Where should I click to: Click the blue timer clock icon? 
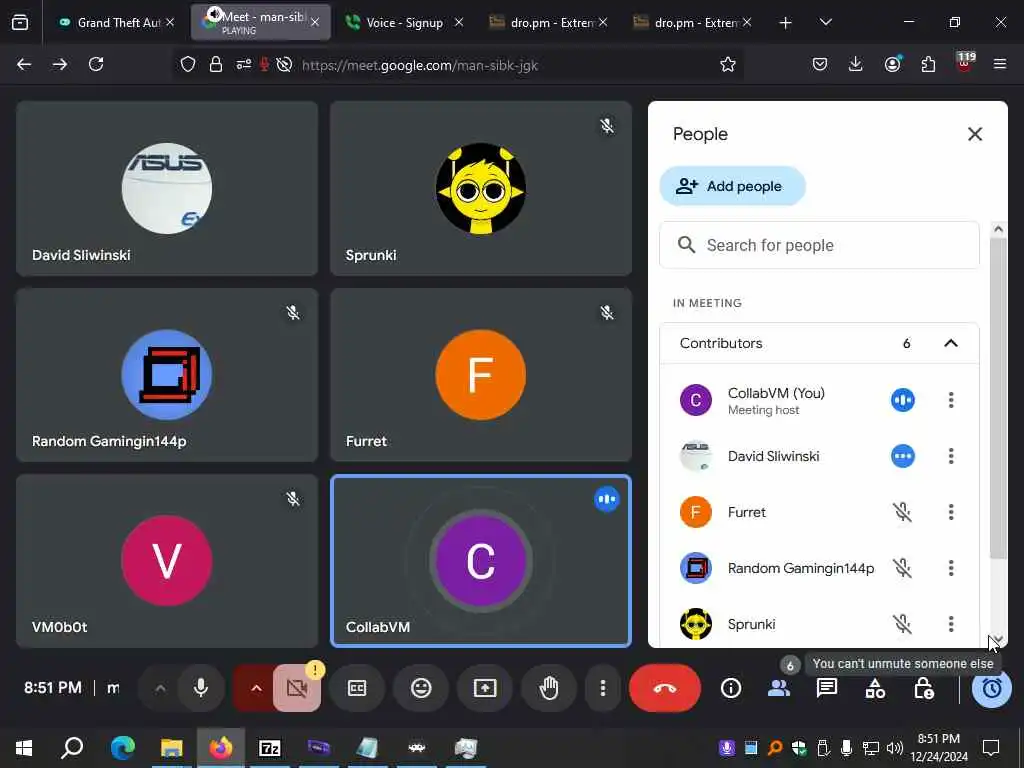991,688
